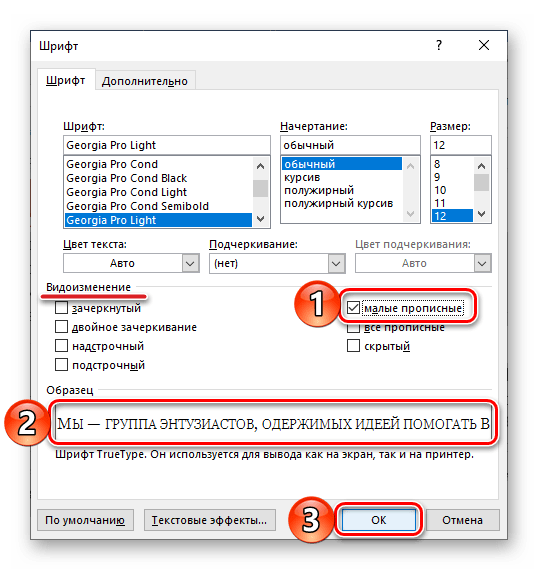The width and height of the screenshot is (538, 570).
Task: Close the Шрифт dialog with X
Action: coord(484,45)
